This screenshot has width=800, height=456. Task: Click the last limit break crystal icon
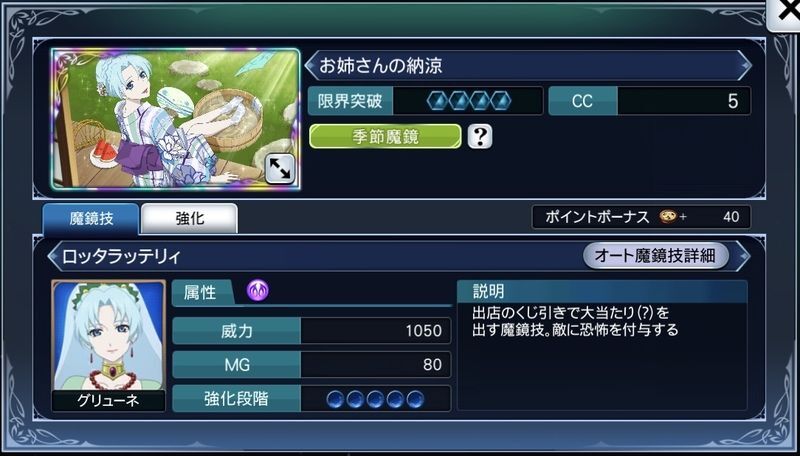pos(501,101)
